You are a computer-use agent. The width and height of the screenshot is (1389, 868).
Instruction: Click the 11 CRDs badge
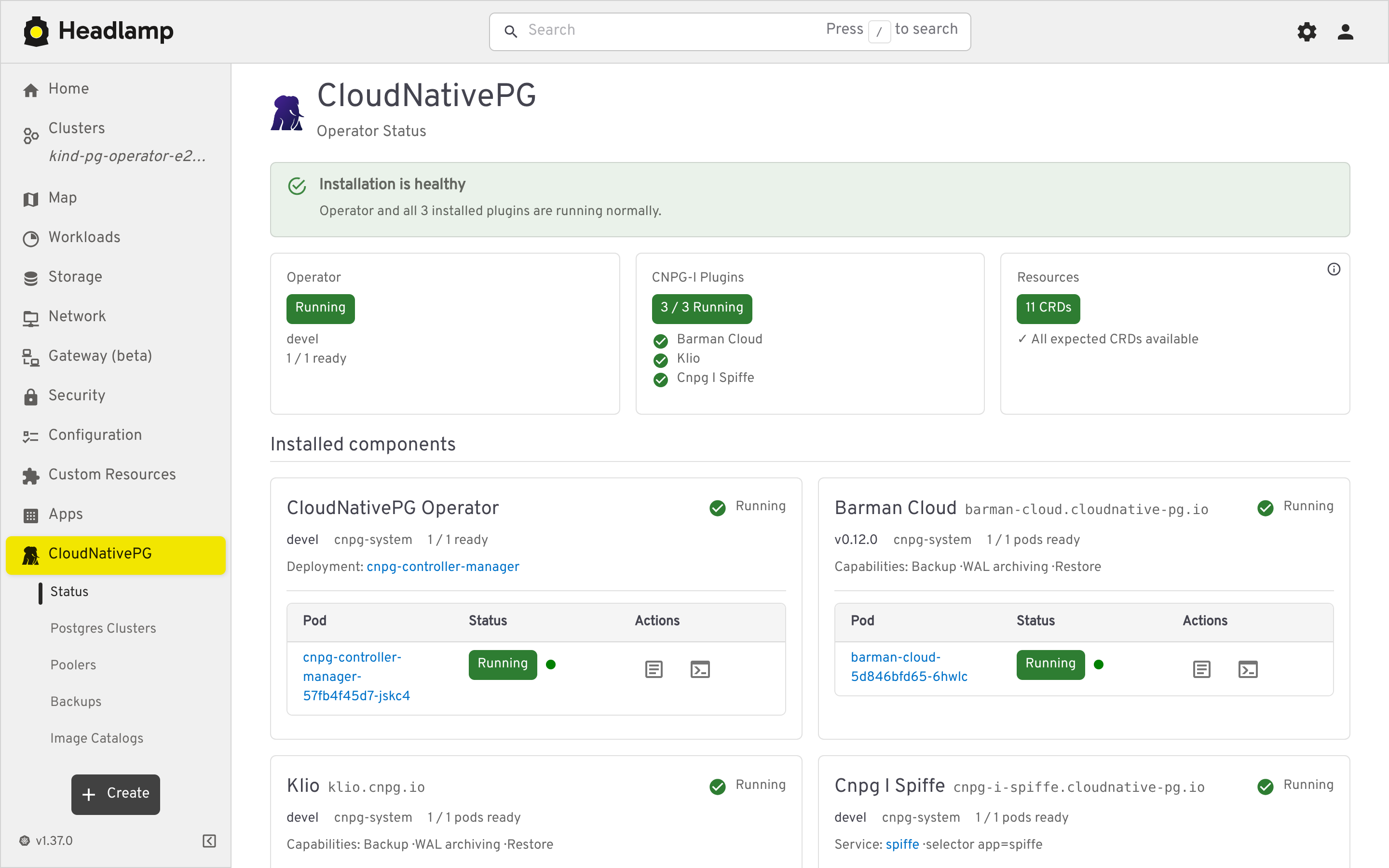tap(1048, 308)
